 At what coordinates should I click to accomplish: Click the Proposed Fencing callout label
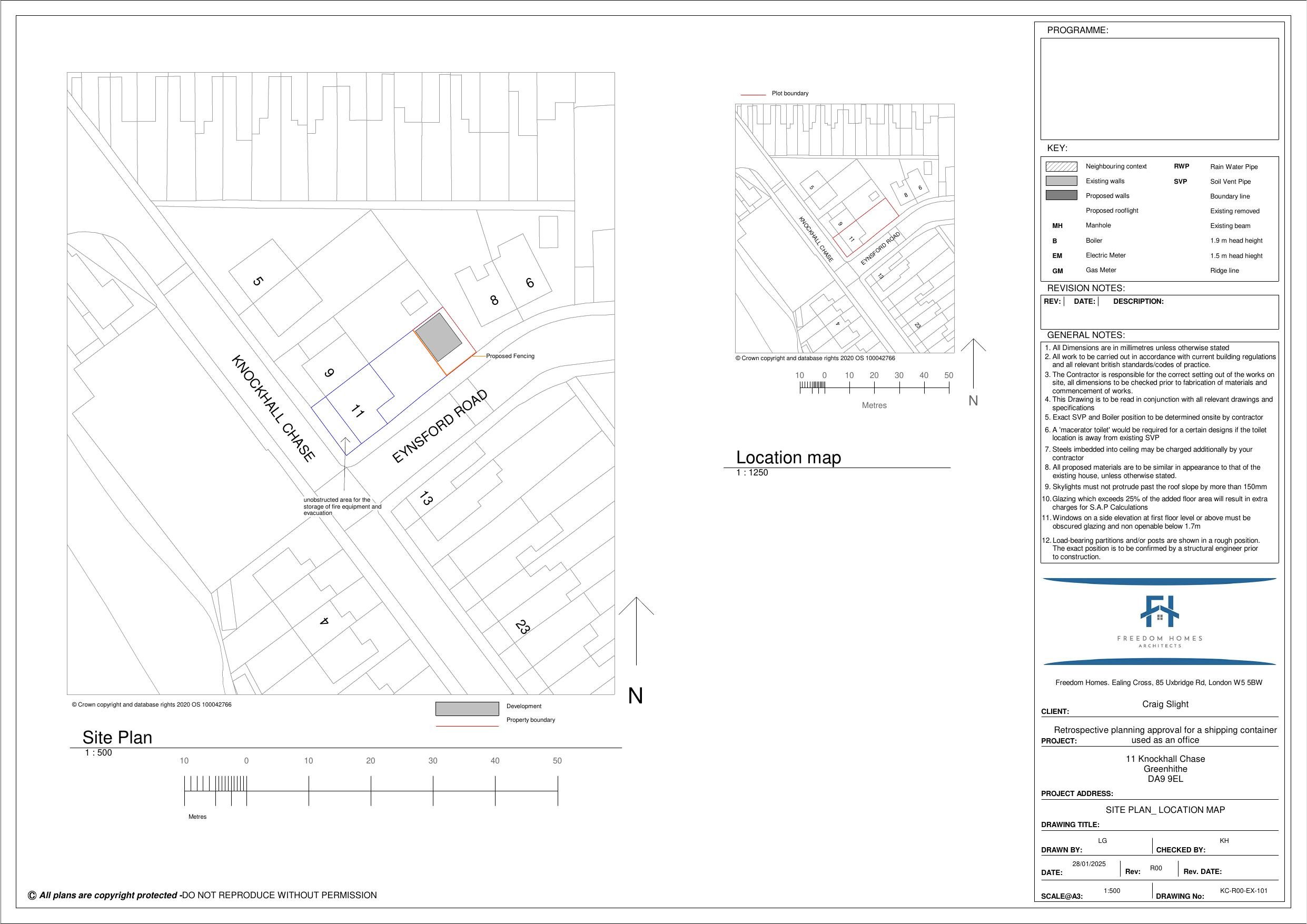[511, 355]
